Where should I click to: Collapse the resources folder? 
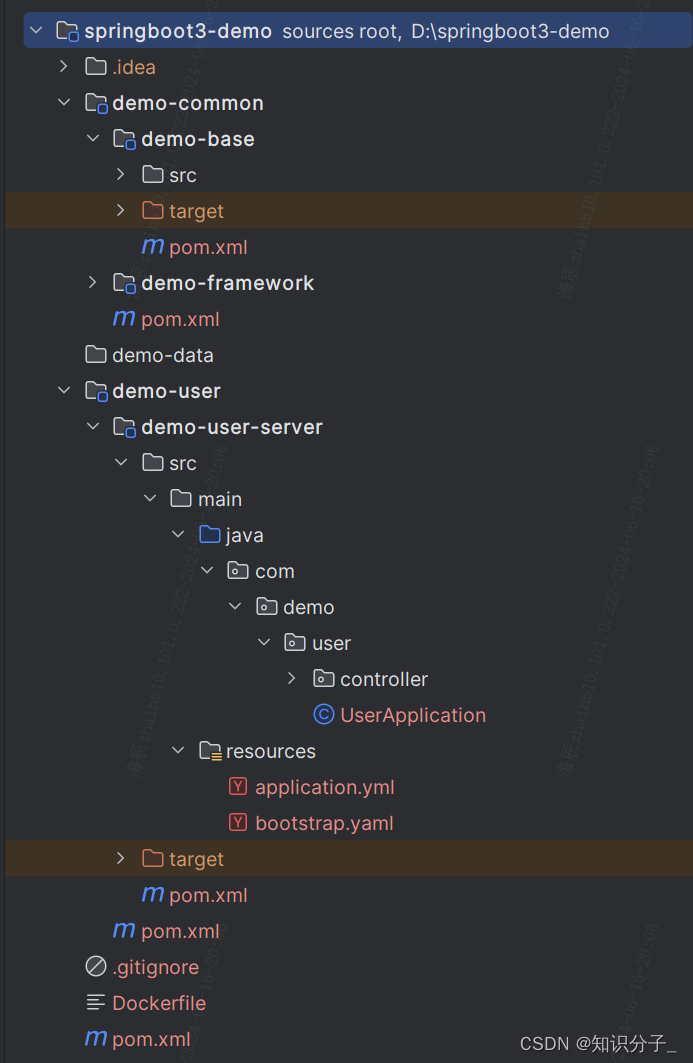(178, 750)
